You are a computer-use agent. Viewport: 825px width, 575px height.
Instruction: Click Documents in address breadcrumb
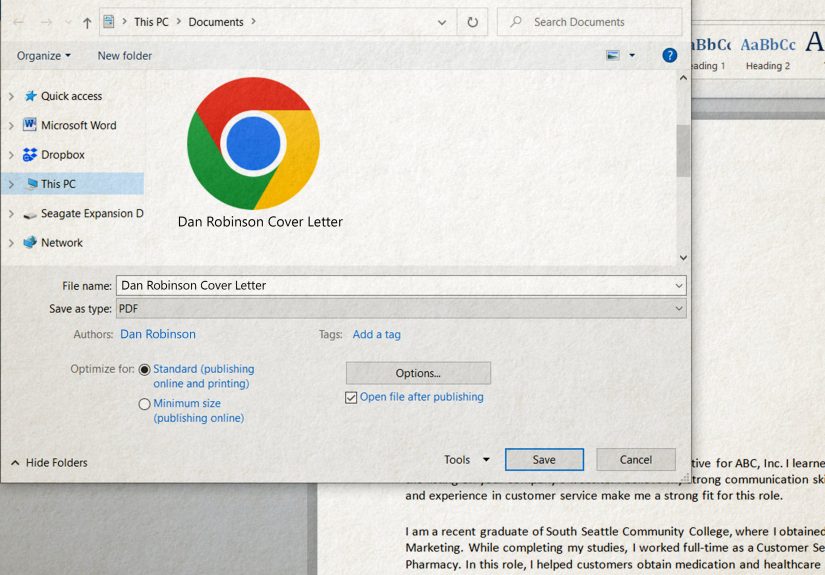click(216, 22)
